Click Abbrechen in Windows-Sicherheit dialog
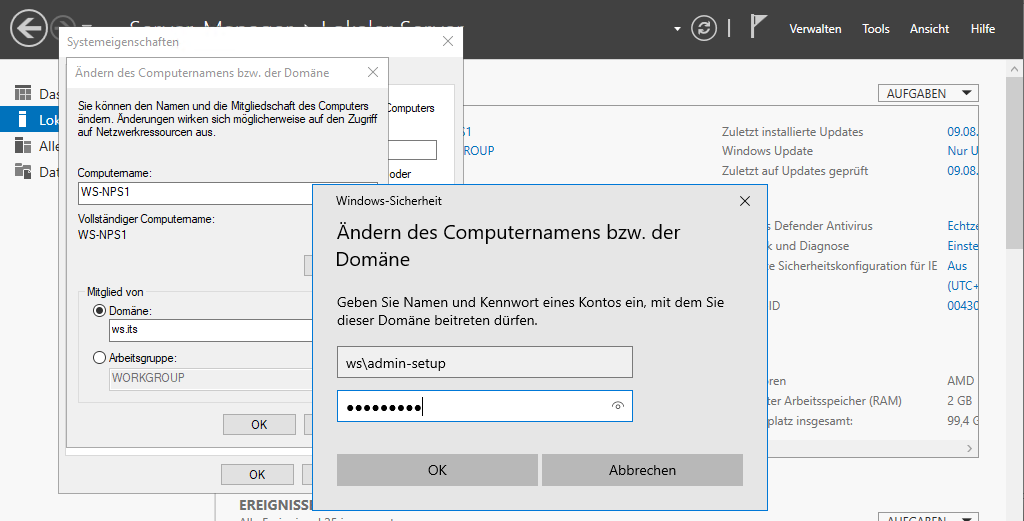The height and width of the screenshot is (521, 1024). tap(642, 470)
